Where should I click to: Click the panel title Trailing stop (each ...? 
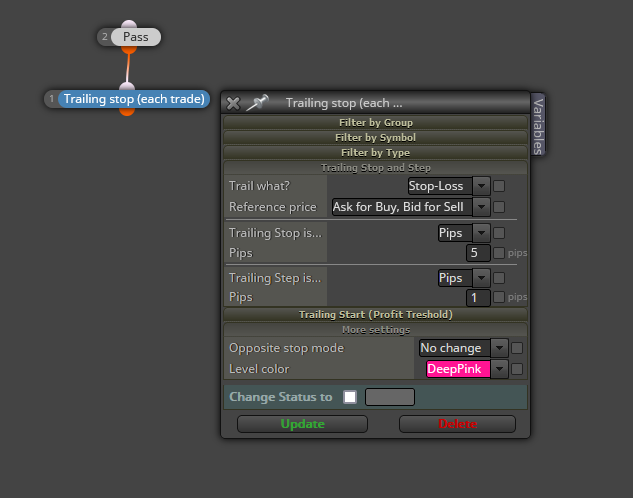[344, 103]
